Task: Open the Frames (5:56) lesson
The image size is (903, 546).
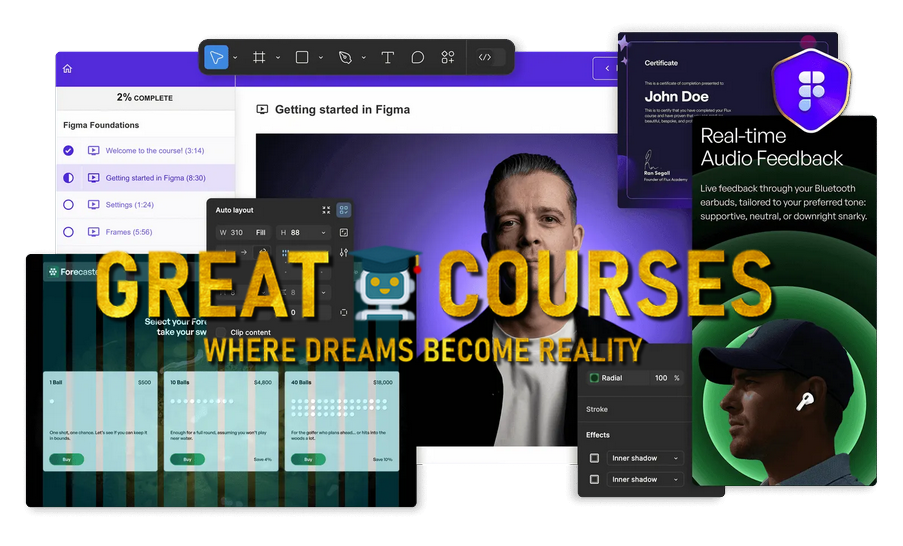Action: 128,232
